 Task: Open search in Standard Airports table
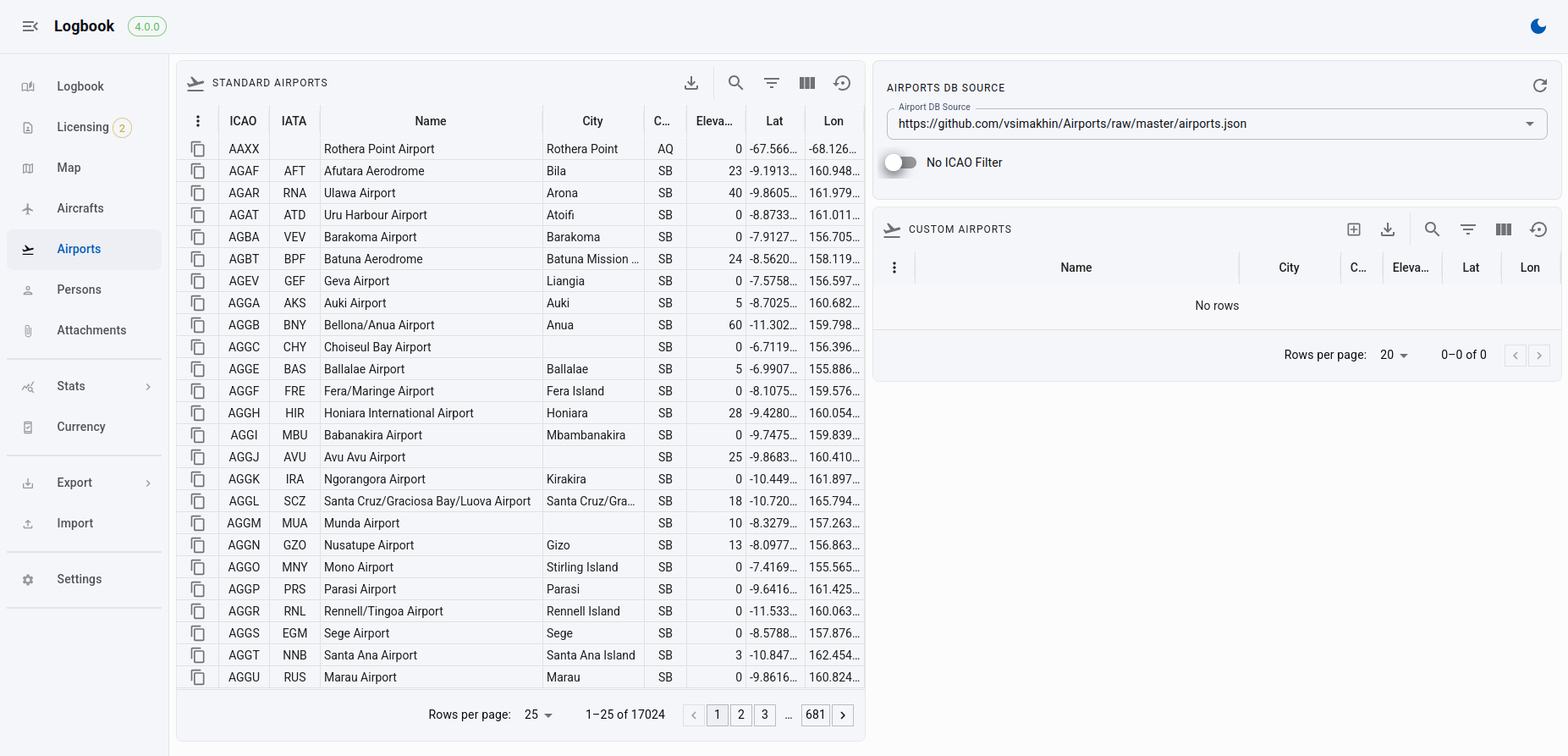tap(736, 83)
